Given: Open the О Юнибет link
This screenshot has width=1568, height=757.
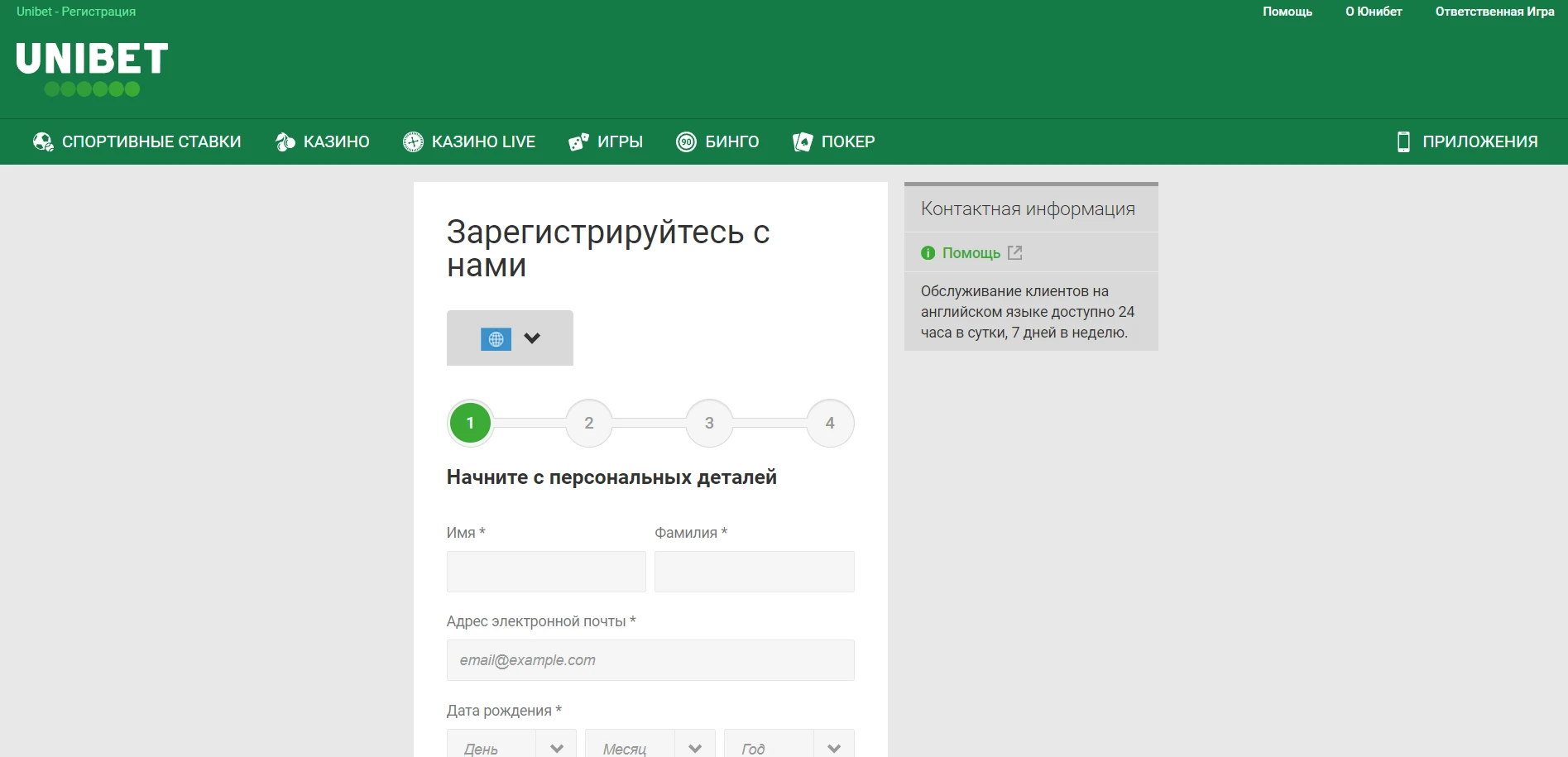Looking at the screenshot, I should [1374, 12].
